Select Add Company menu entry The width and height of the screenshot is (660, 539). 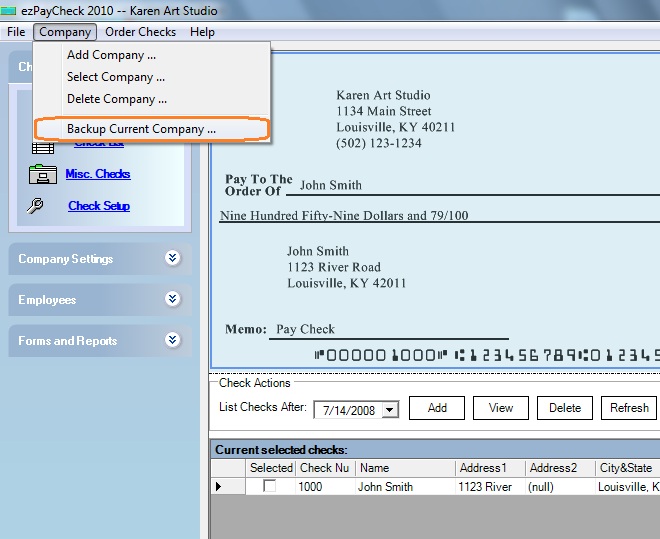point(111,55)
